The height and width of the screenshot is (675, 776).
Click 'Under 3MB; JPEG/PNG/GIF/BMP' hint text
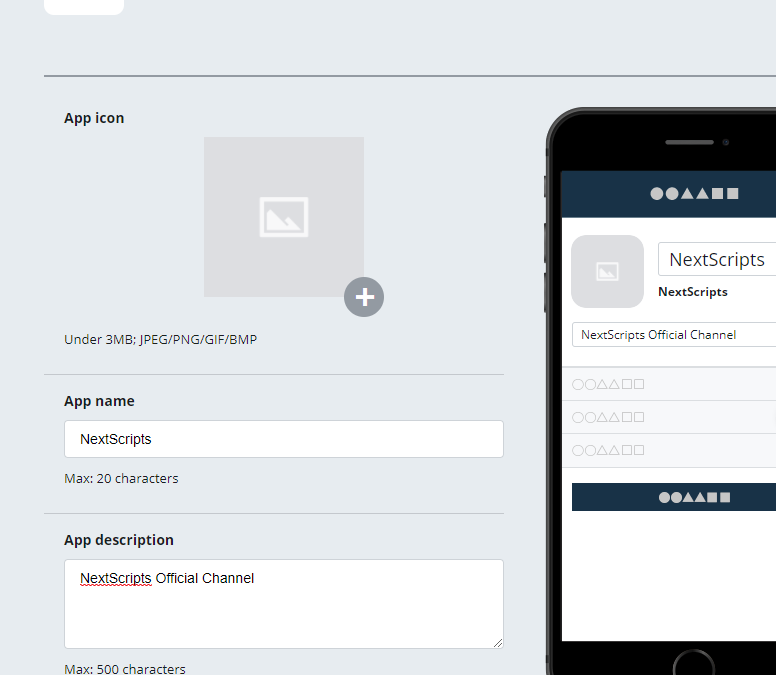(161, 339)
